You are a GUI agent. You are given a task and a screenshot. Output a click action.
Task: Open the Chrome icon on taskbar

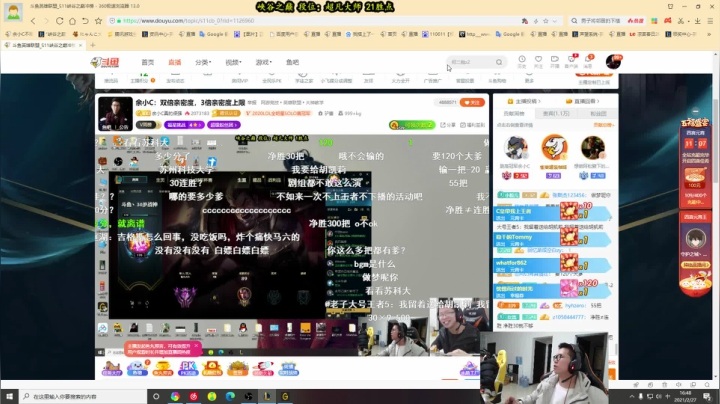click(175, 396)
